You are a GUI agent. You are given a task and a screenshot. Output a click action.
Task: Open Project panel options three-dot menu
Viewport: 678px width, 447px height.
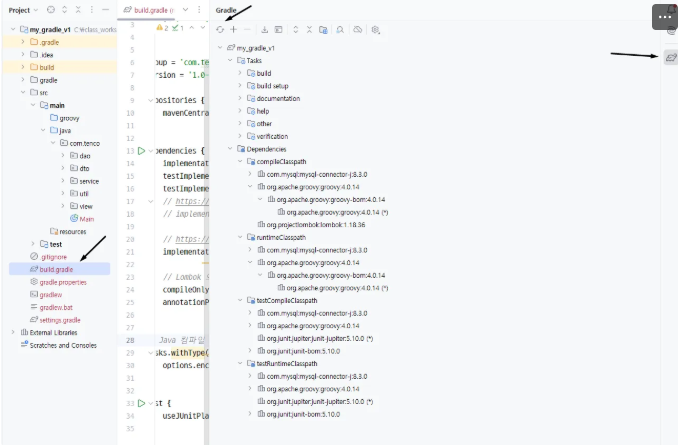[92, 10]
